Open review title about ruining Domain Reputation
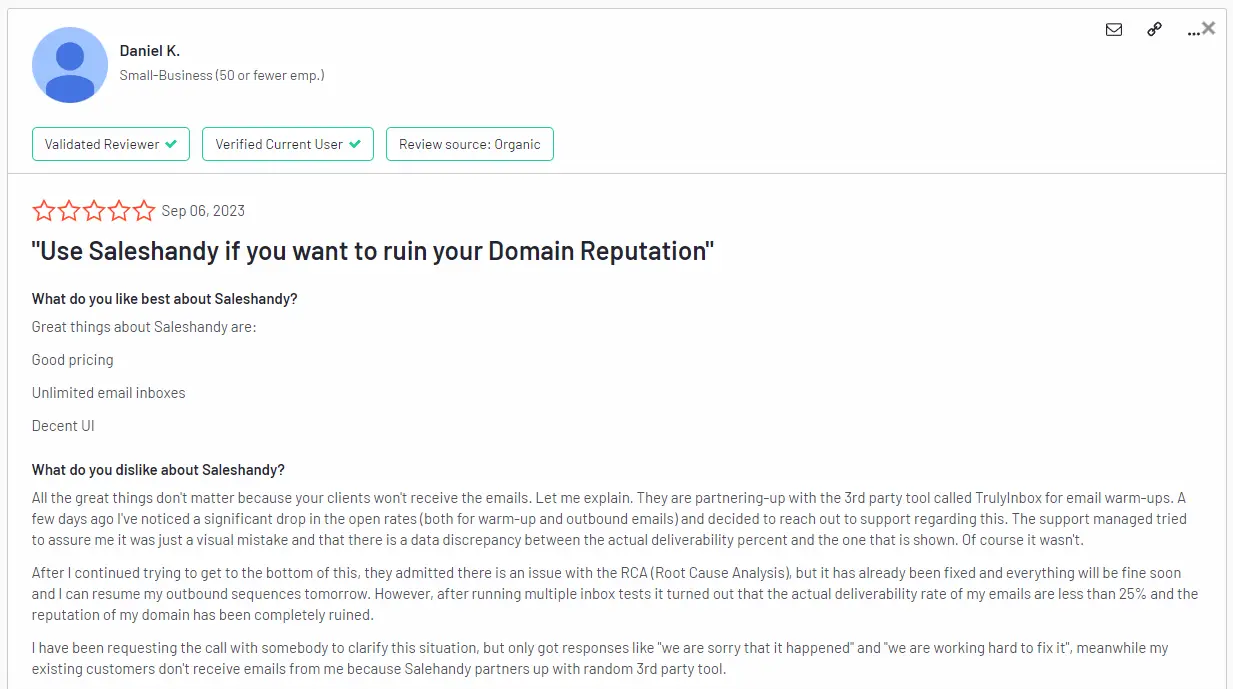This screenshot has width=1233, height=689. [373, 251]
